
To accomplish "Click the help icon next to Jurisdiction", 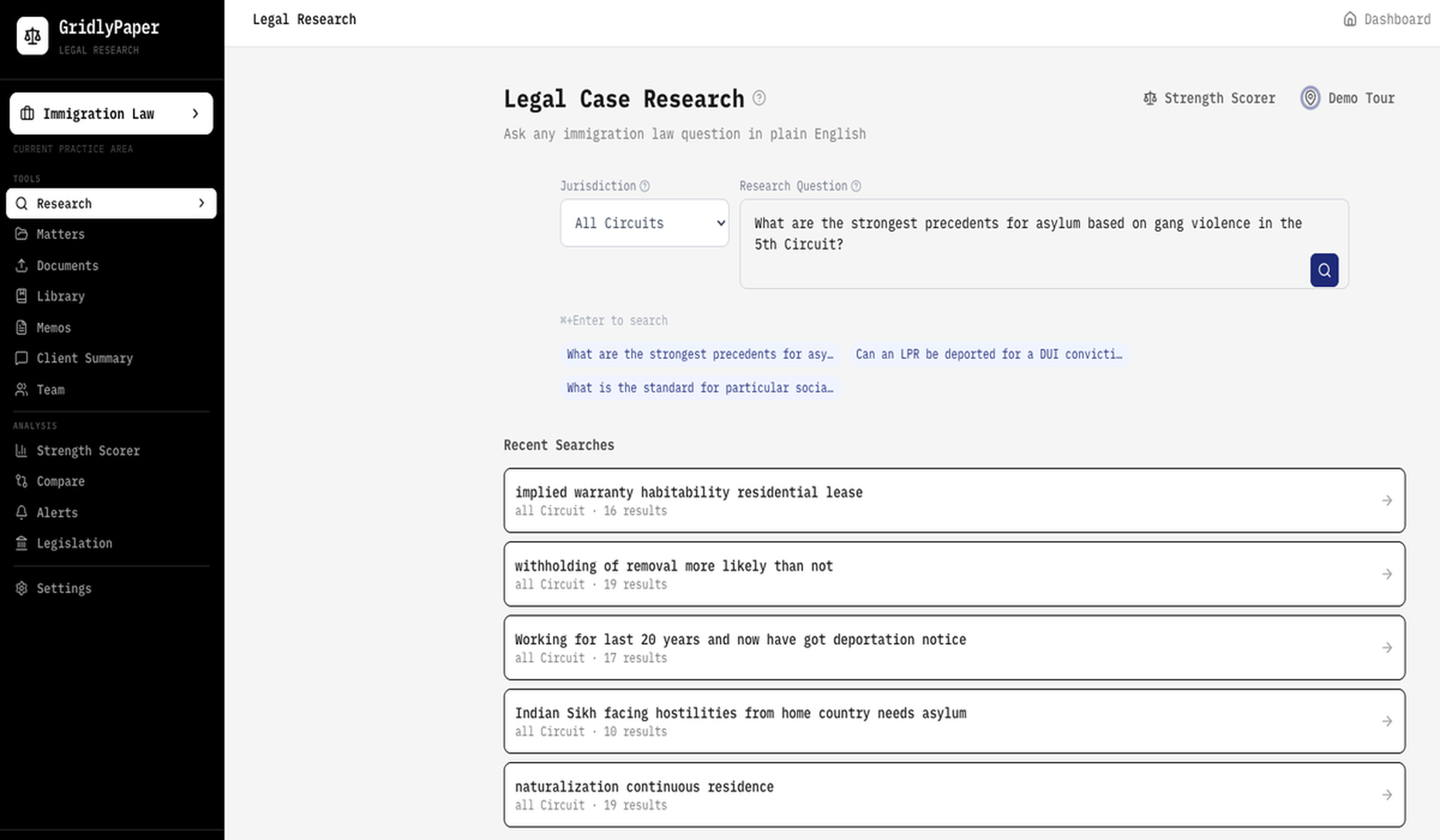I will point(644,186).
